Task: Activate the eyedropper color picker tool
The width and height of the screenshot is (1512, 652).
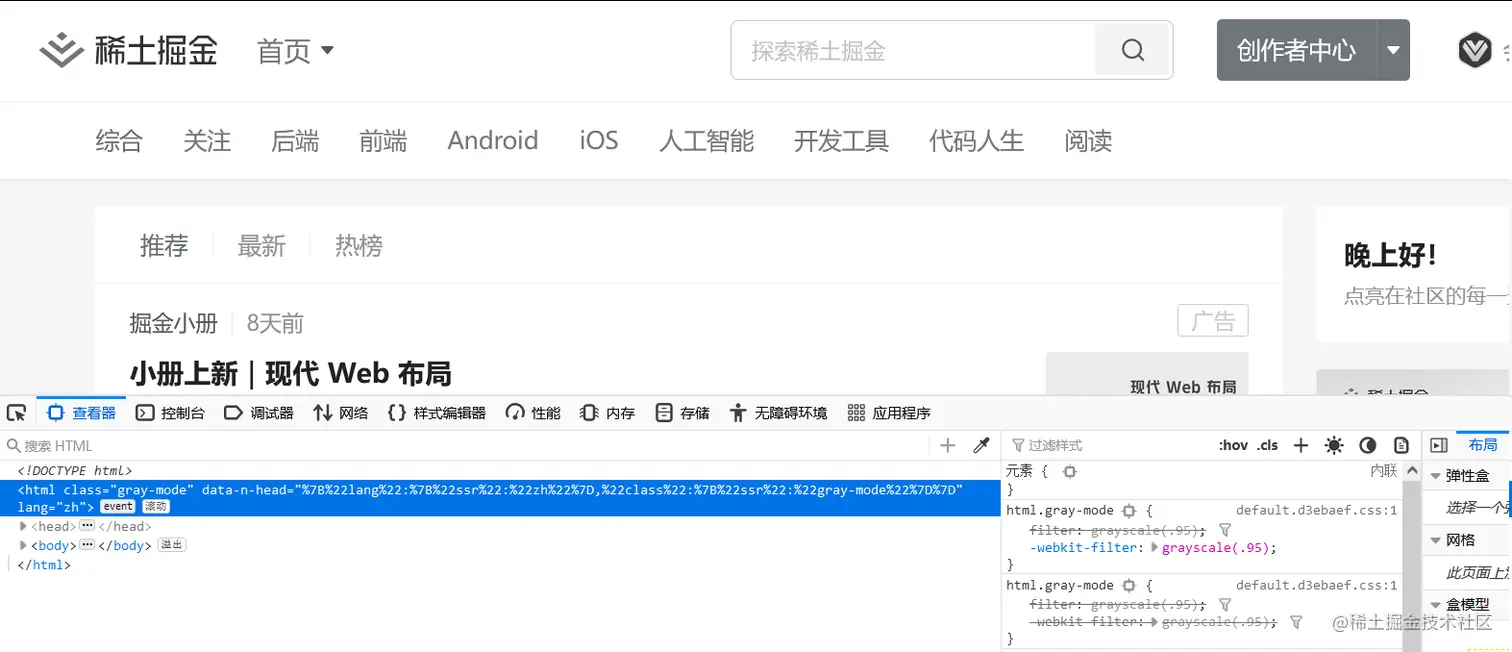Action: [981, 445]
